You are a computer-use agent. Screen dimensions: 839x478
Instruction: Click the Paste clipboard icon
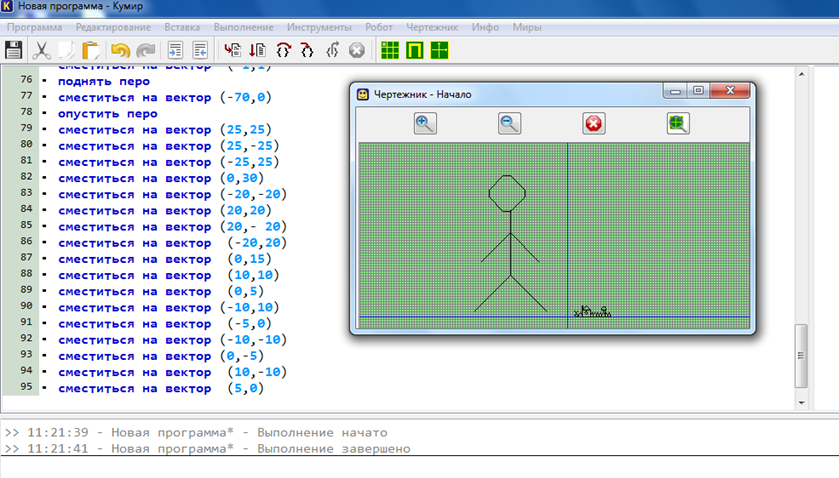coord(90,50)
